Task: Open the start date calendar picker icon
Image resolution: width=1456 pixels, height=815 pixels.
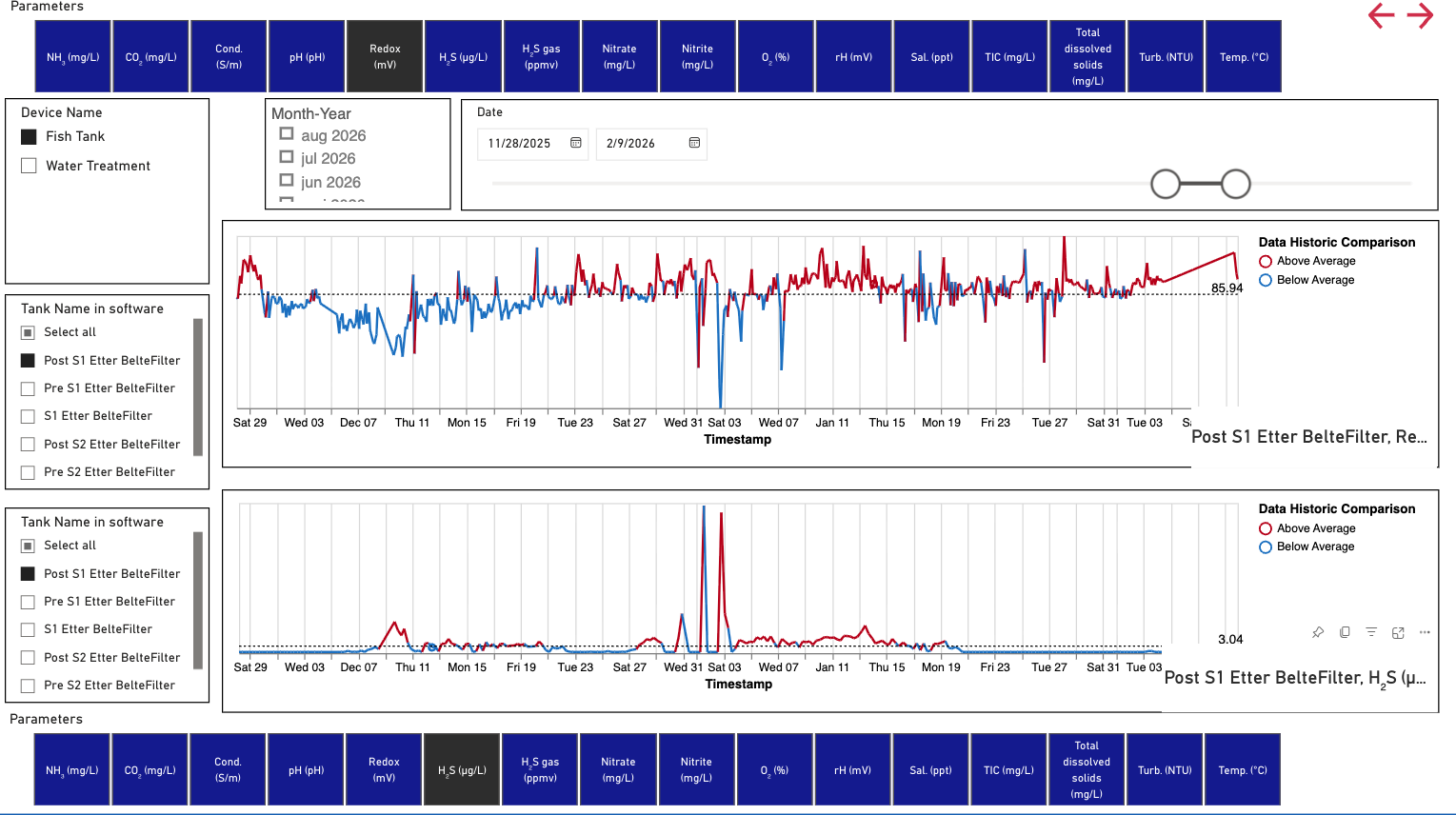Action: (x=576, y=143)
